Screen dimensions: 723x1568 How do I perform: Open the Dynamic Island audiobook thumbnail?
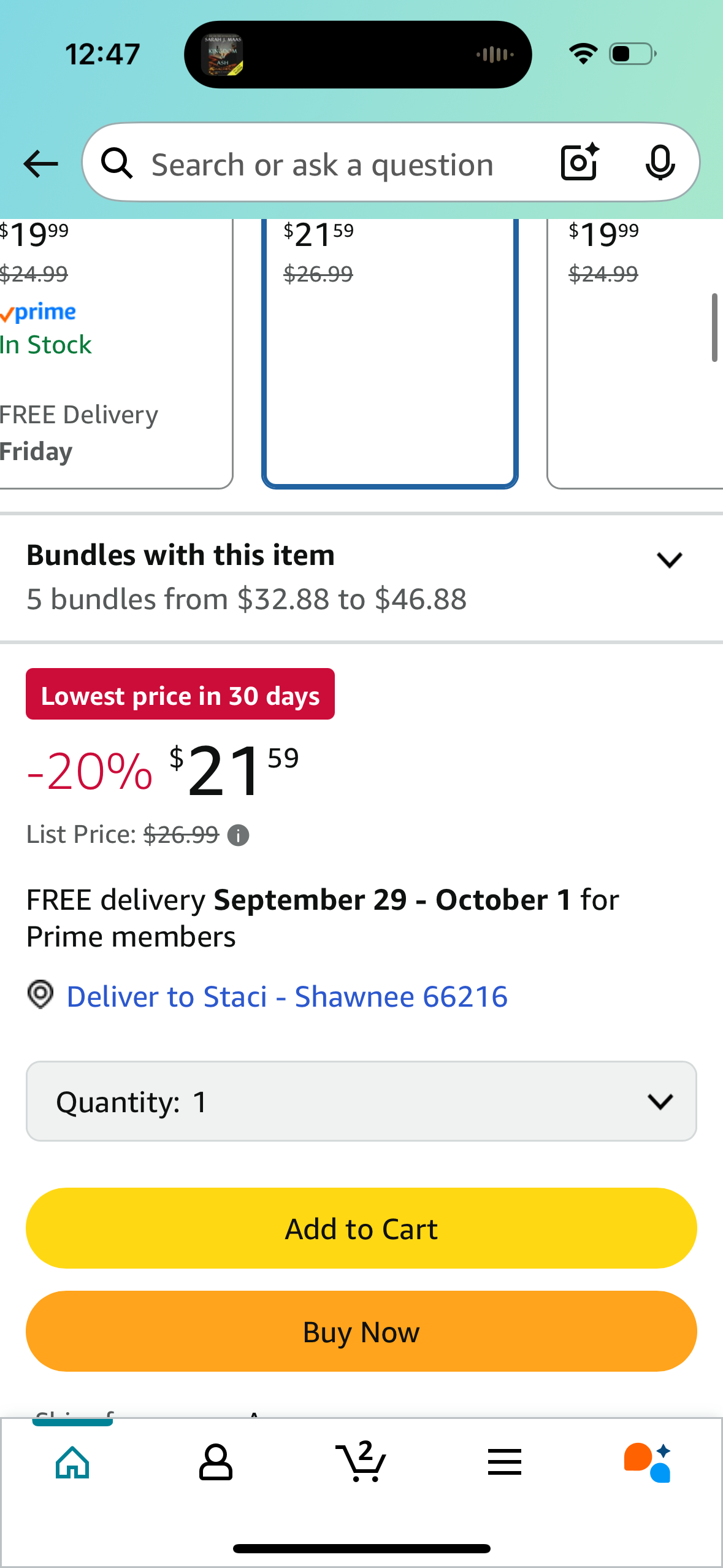pos(222,55)
